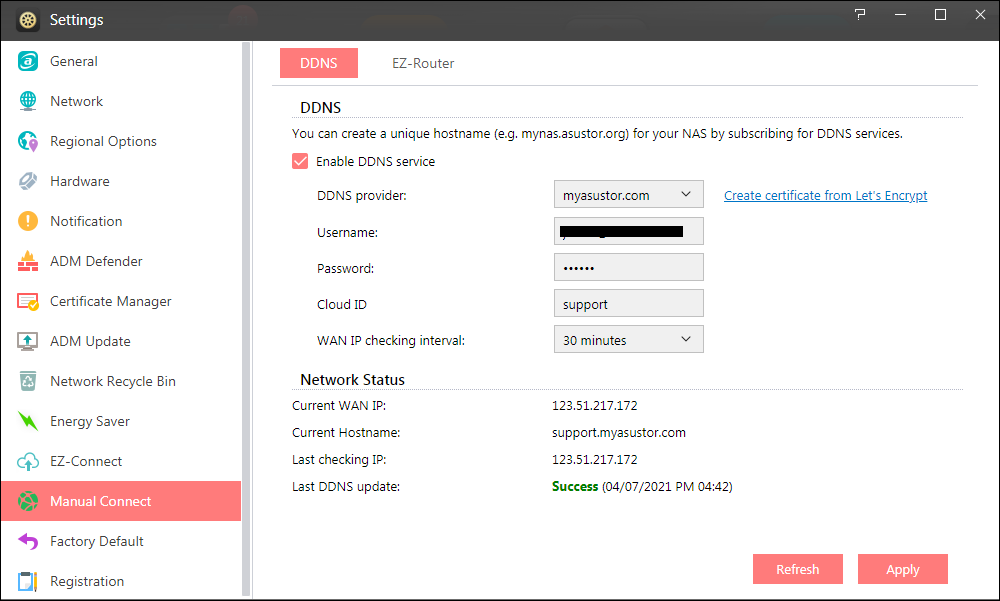Screen dimensions: 1000x601
Task: Click the help question mark icon
Action: click(x=860, y=14)
